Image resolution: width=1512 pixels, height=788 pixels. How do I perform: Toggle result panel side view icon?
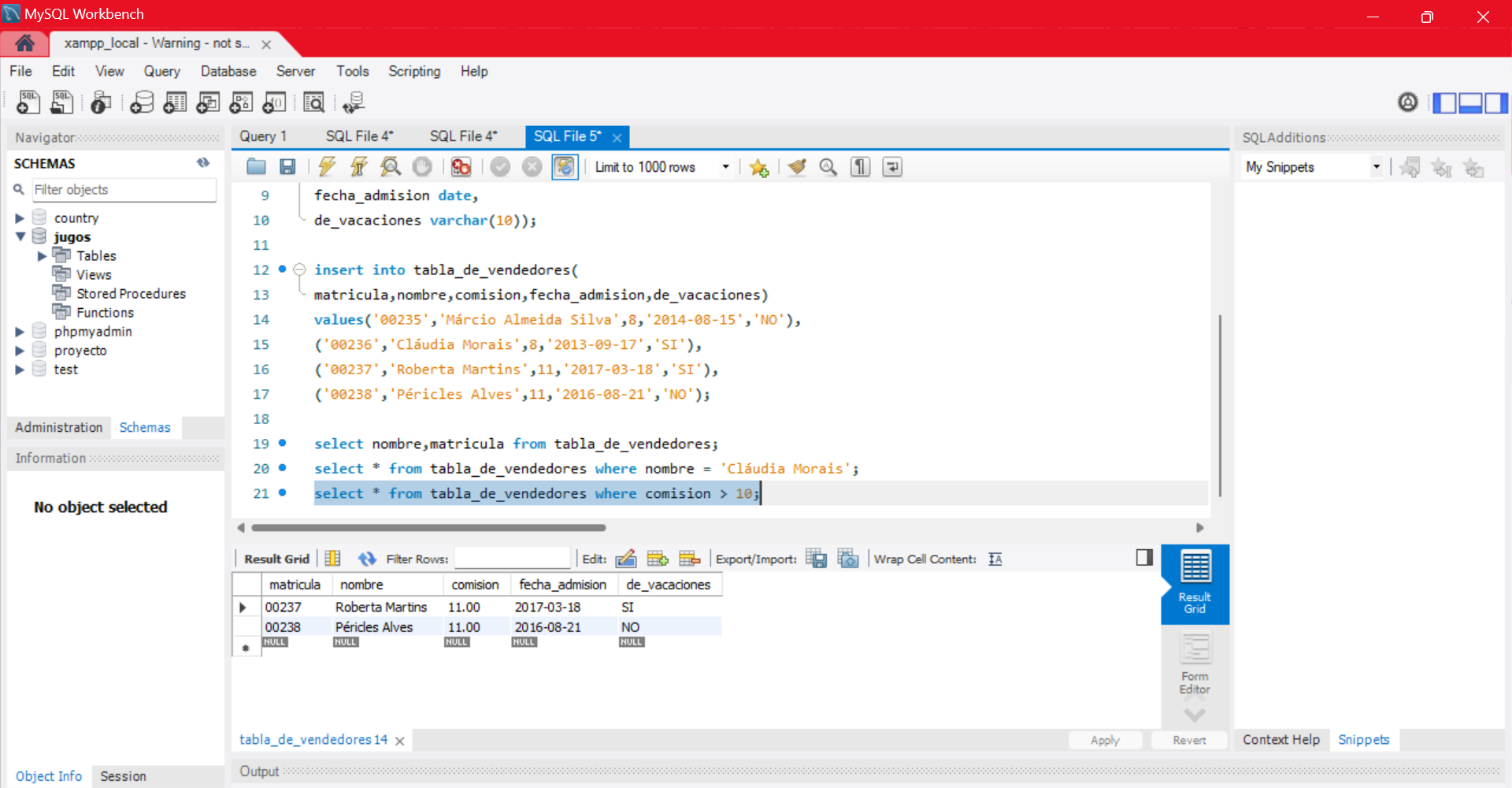(1144, 558)
